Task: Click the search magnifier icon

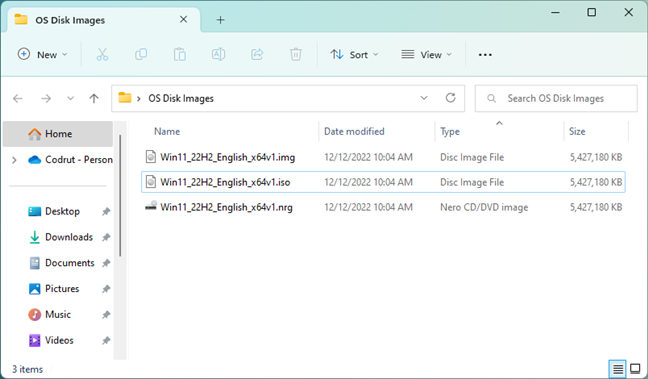Action: point(491,98)
